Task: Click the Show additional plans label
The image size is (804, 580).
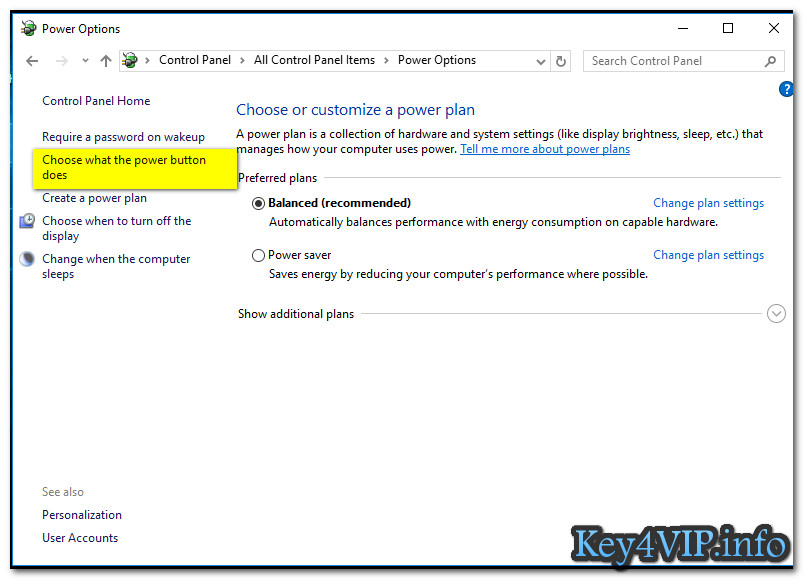Action: [x=296, y=314]
